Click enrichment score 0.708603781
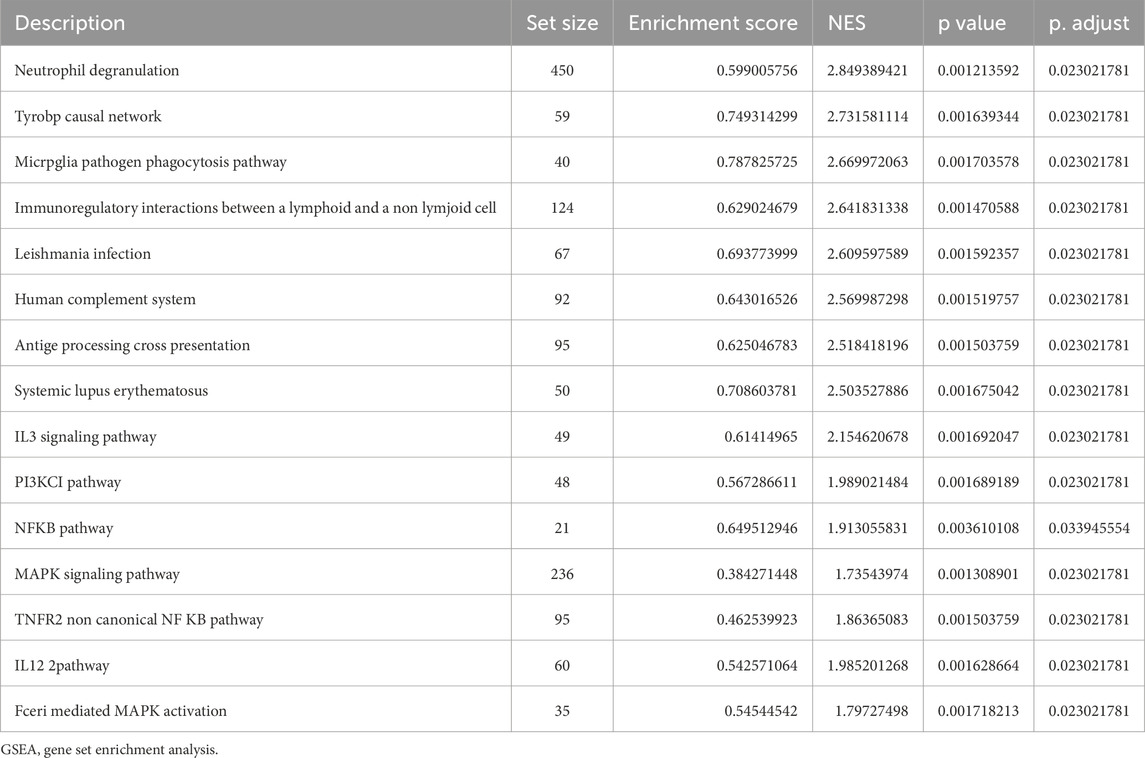This screenshot has width=1145, height=758. (x=757, y=391)
